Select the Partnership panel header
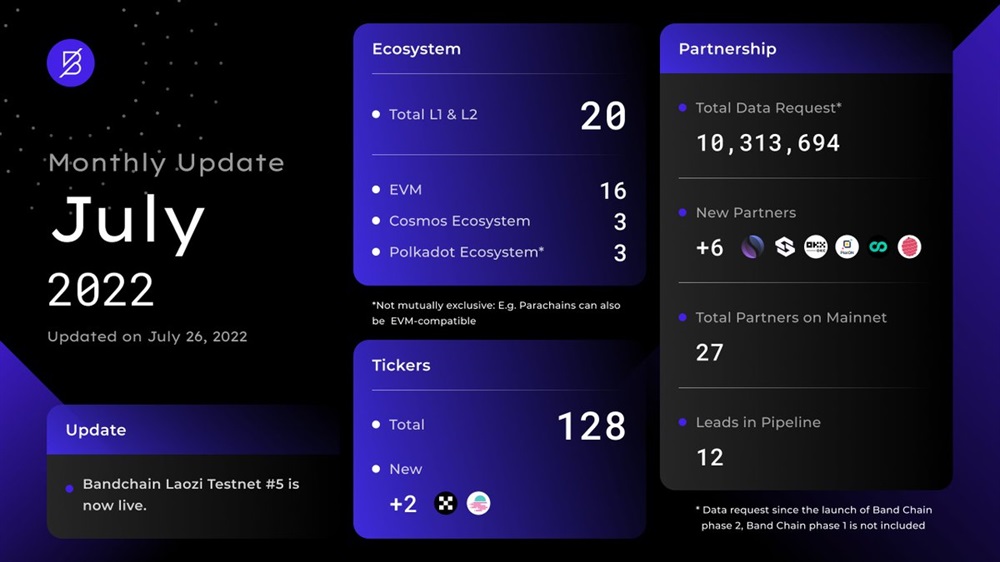Viewport: 1000px width, 562px height. coord(727,49)
